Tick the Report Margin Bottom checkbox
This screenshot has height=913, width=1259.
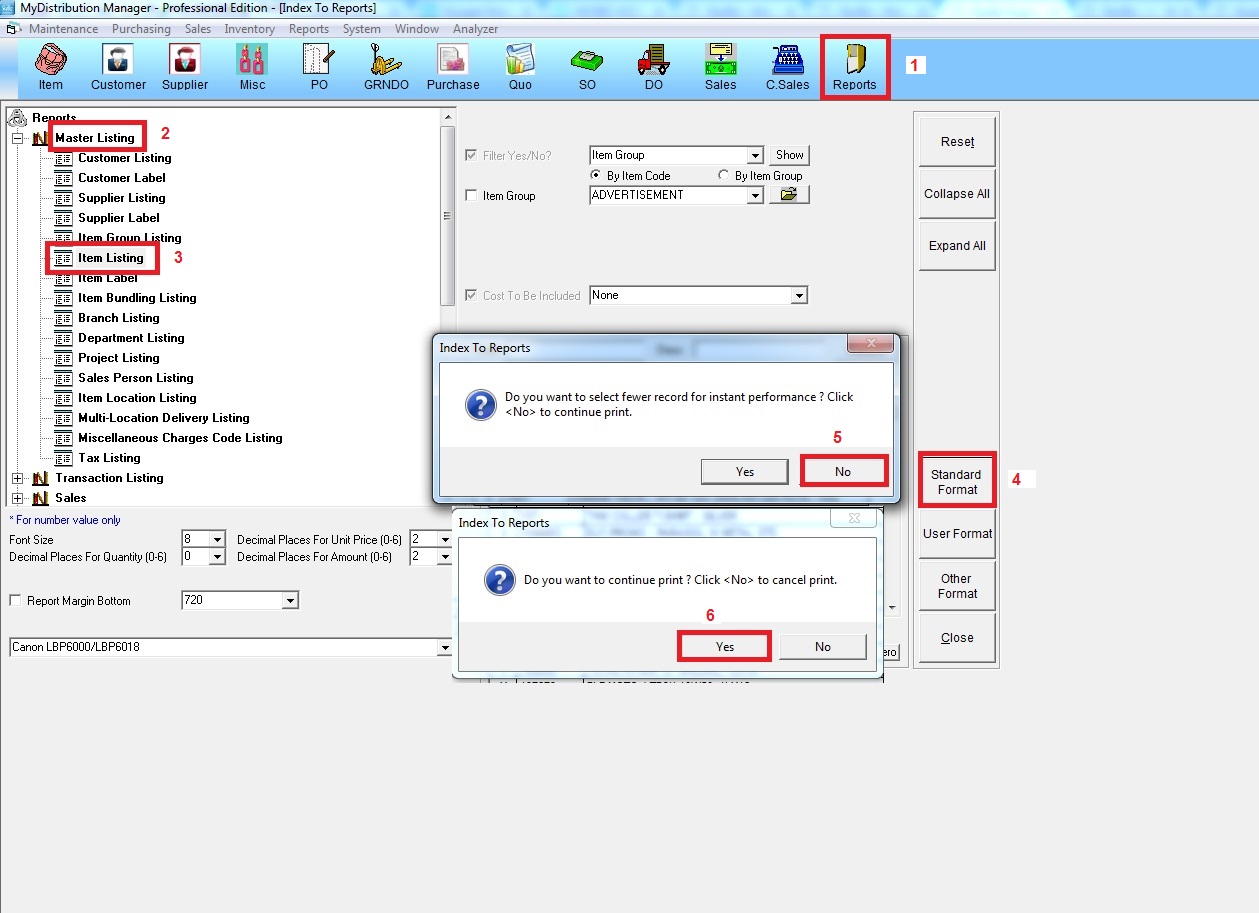pos(15,601)
